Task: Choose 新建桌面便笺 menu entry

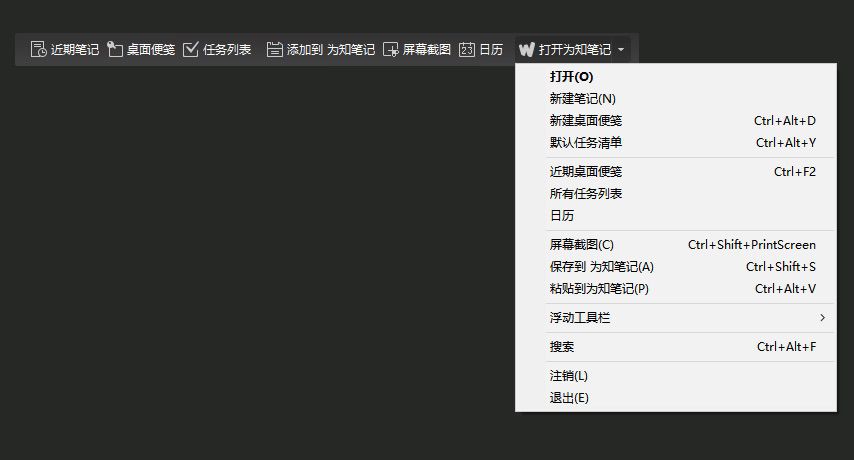Action: click(675, 120)
